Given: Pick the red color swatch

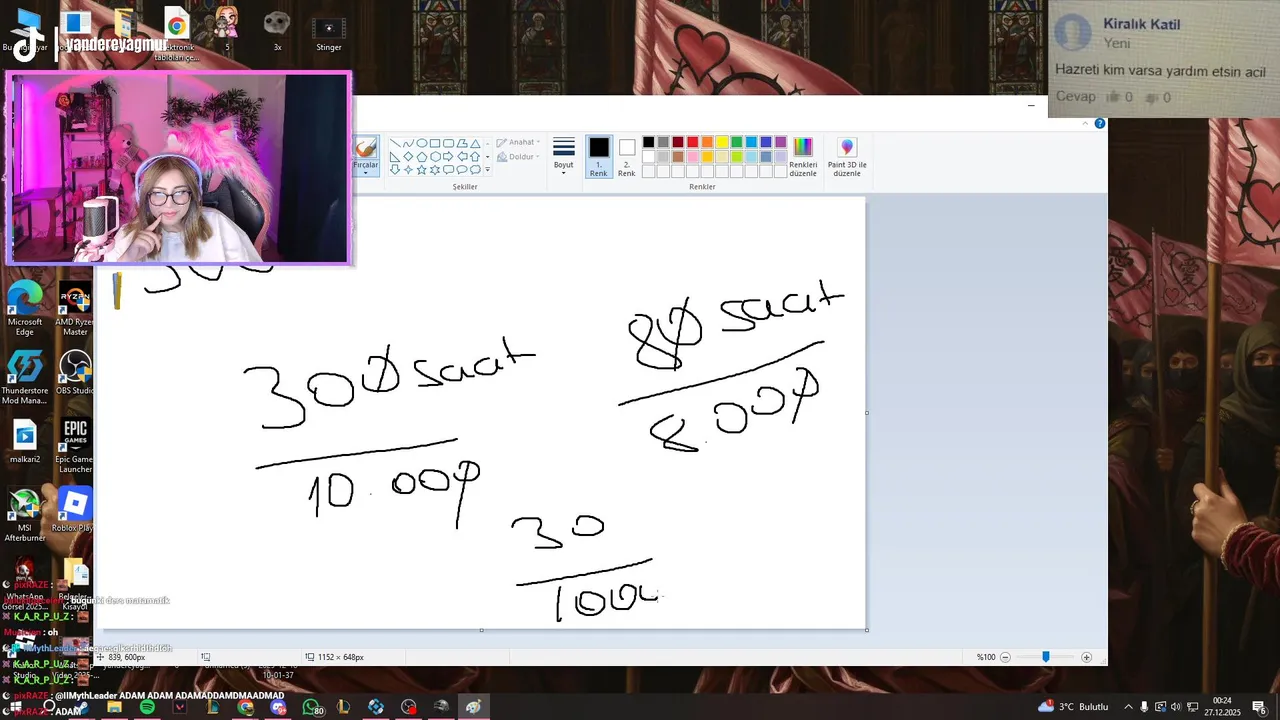Looking at the screenshot, I should [x=692, y=142].
